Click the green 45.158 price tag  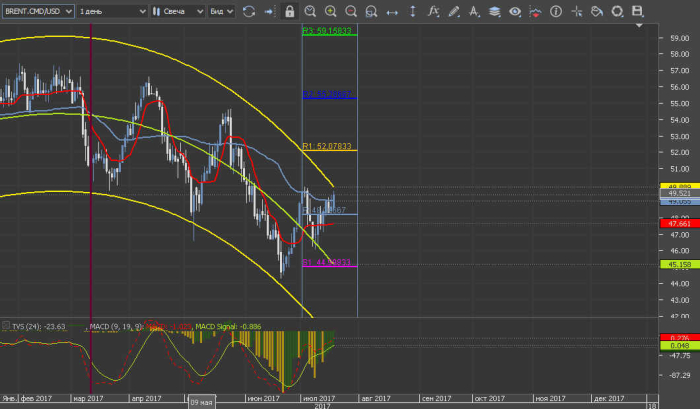pos(679,264)
